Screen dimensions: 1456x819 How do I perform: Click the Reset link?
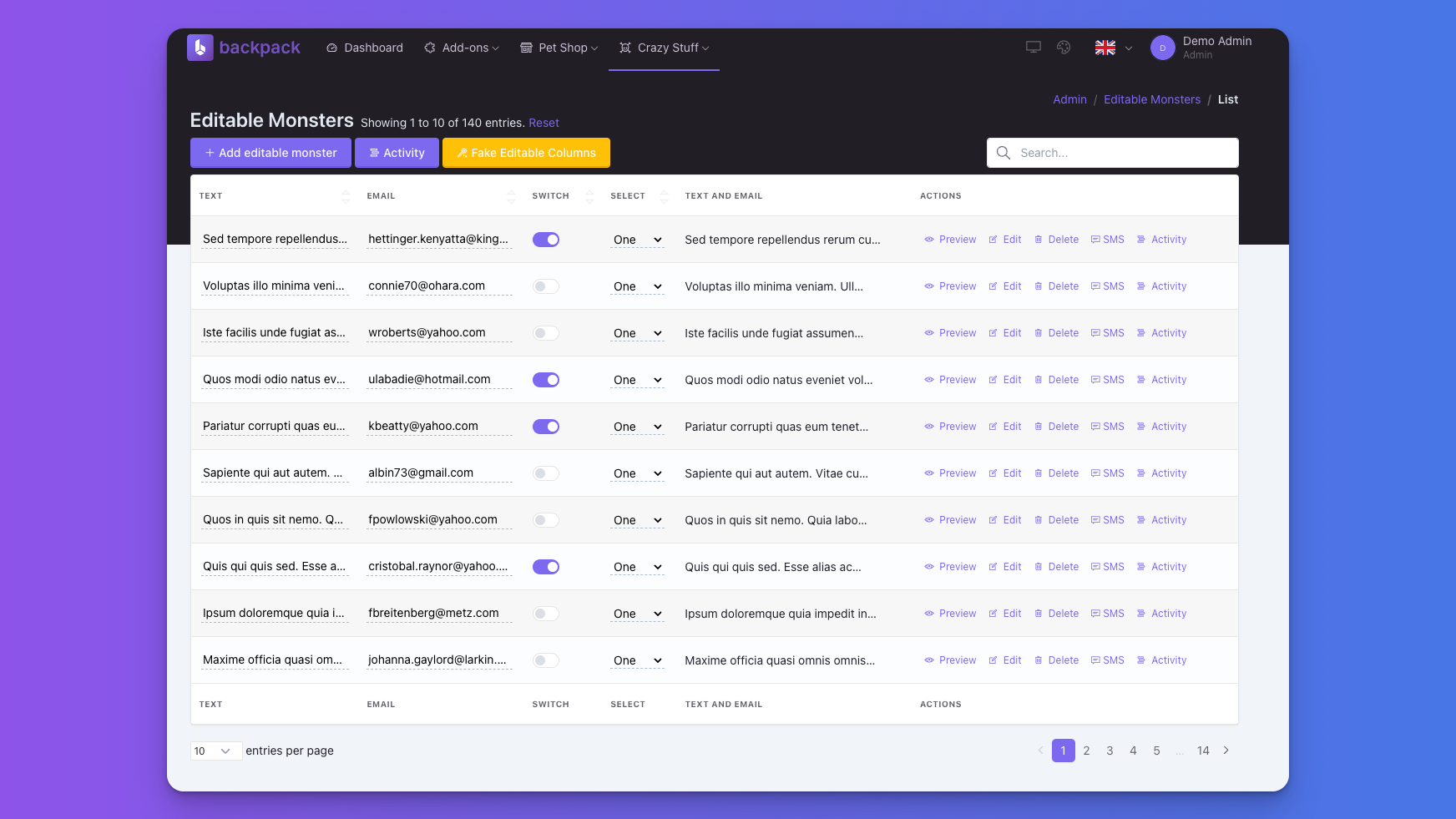pos(543,123)
